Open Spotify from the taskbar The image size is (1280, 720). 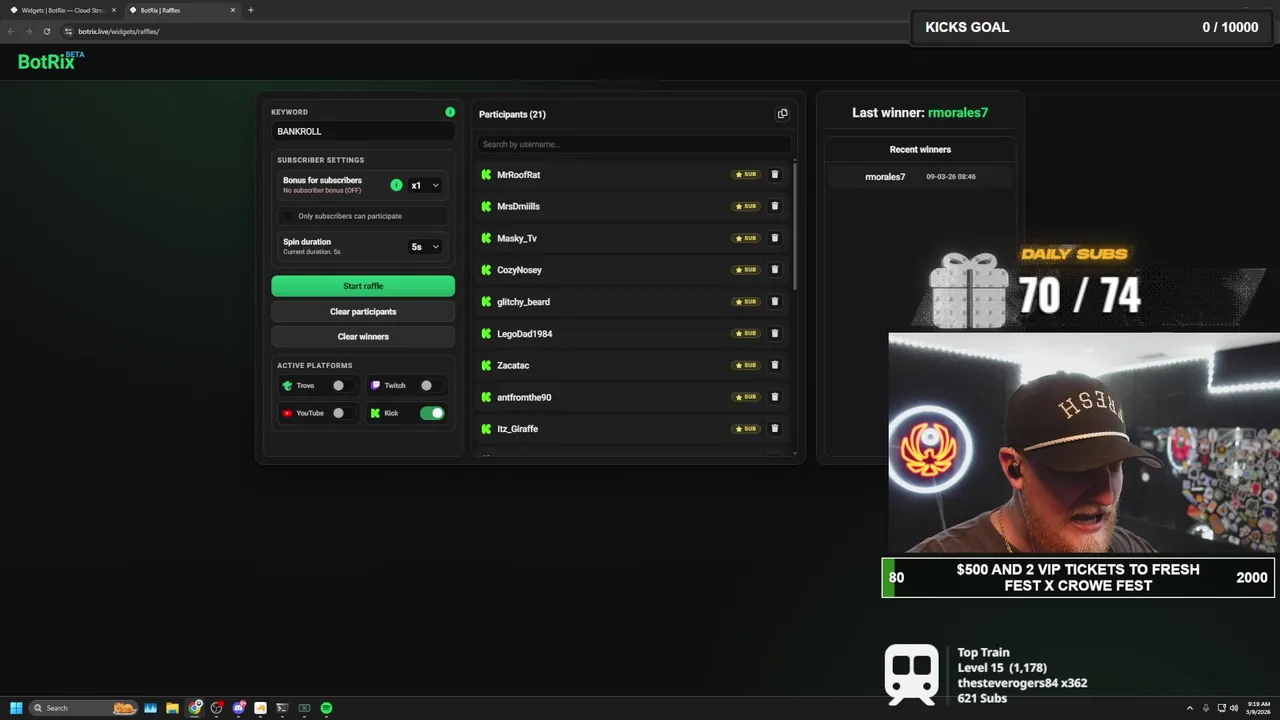pyautogui.click(x=326, y=708)
